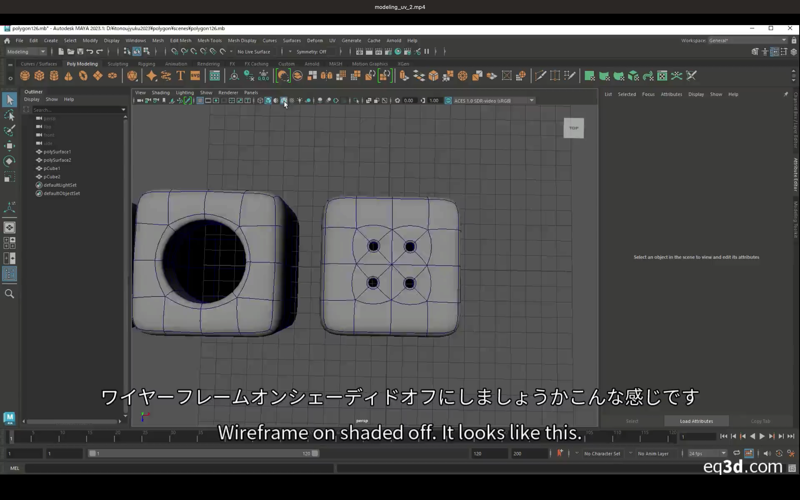
Task: Select the arrow Select tool in toolbox
Action: pos(9,99)
